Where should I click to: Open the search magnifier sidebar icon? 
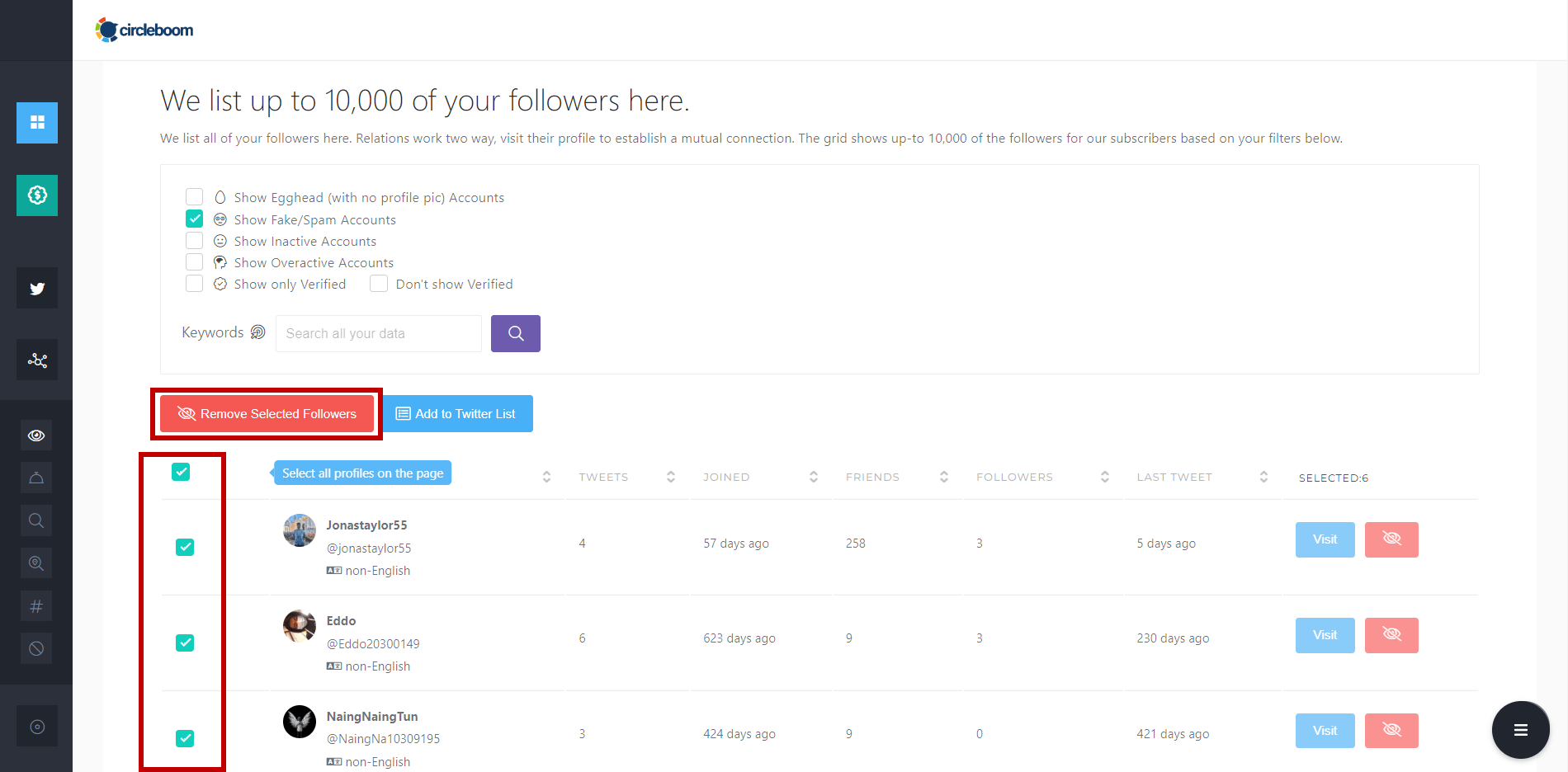pos(36,520)
